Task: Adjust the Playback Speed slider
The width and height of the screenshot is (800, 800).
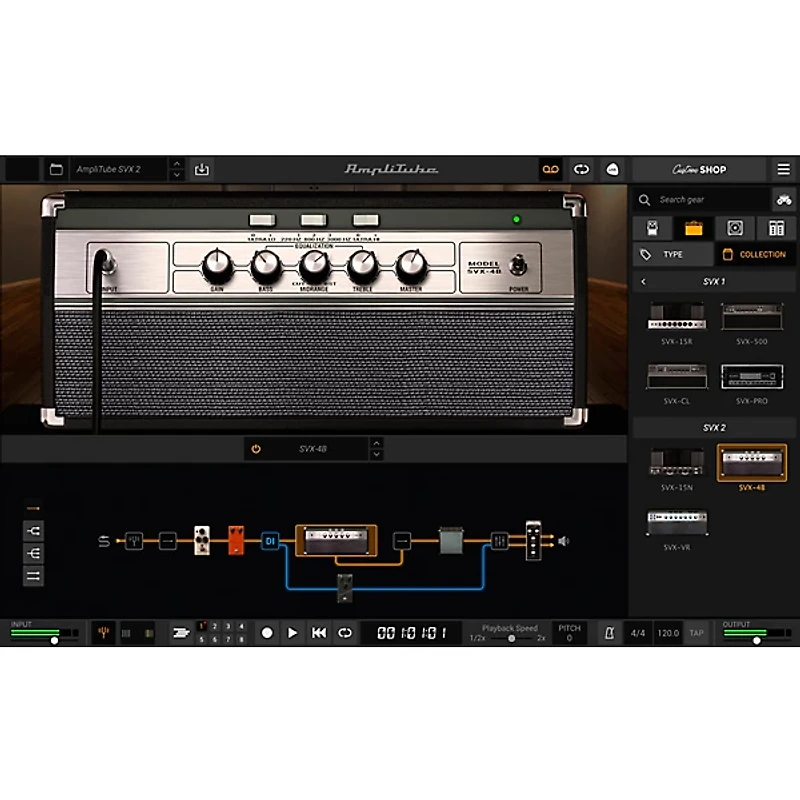Action: point(510,636)
